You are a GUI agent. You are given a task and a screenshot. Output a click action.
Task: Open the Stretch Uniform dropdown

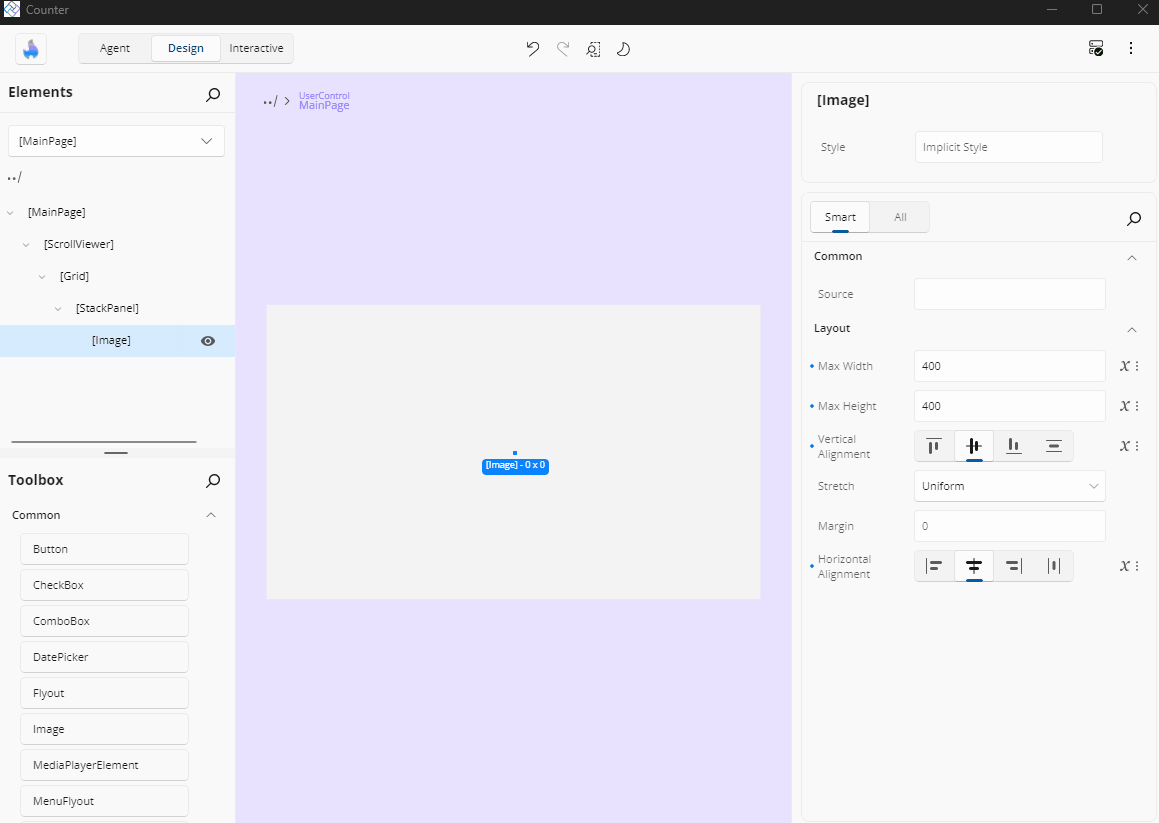[x=1009, y=486]
